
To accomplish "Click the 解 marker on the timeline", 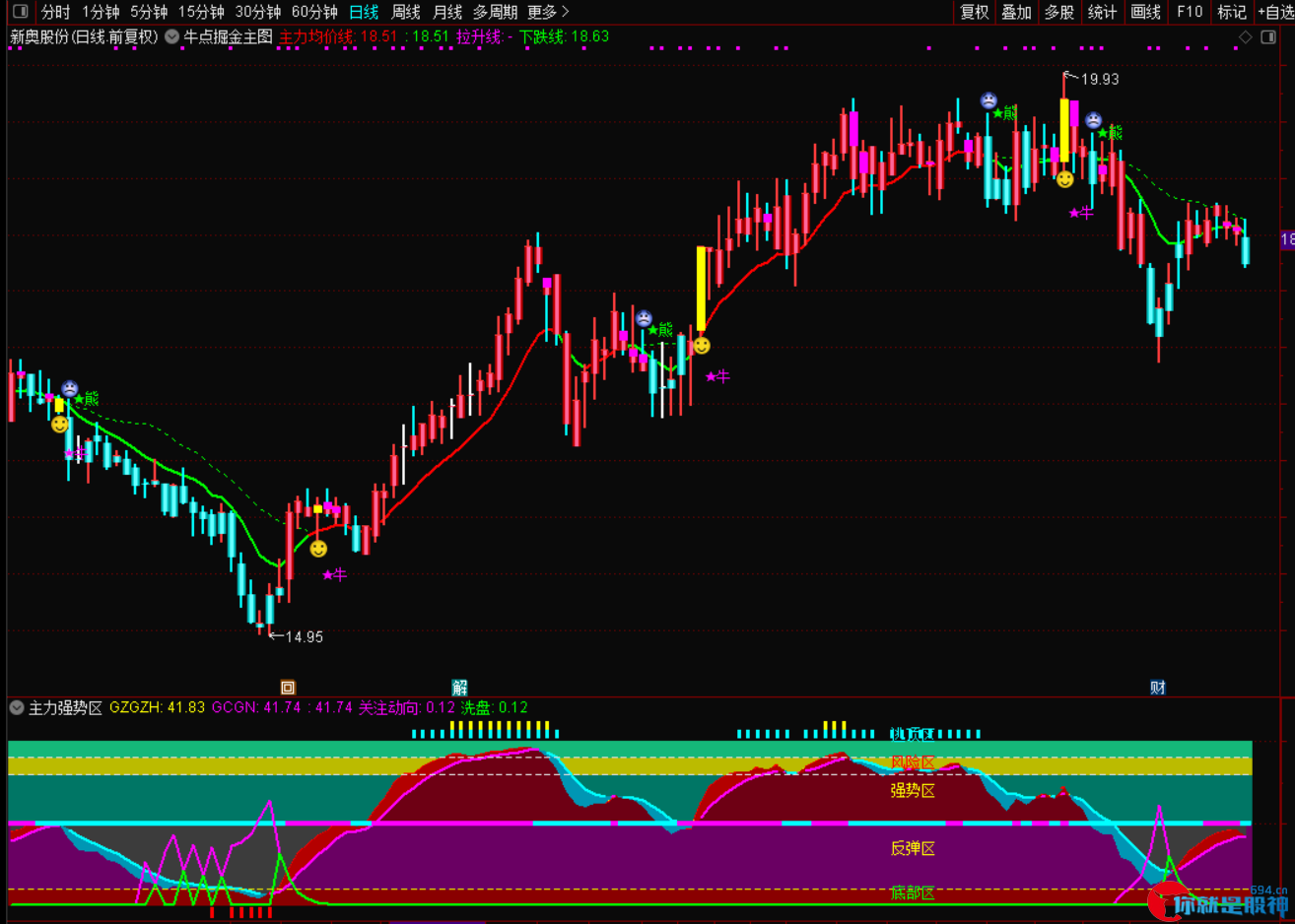I will pos(459,688).
